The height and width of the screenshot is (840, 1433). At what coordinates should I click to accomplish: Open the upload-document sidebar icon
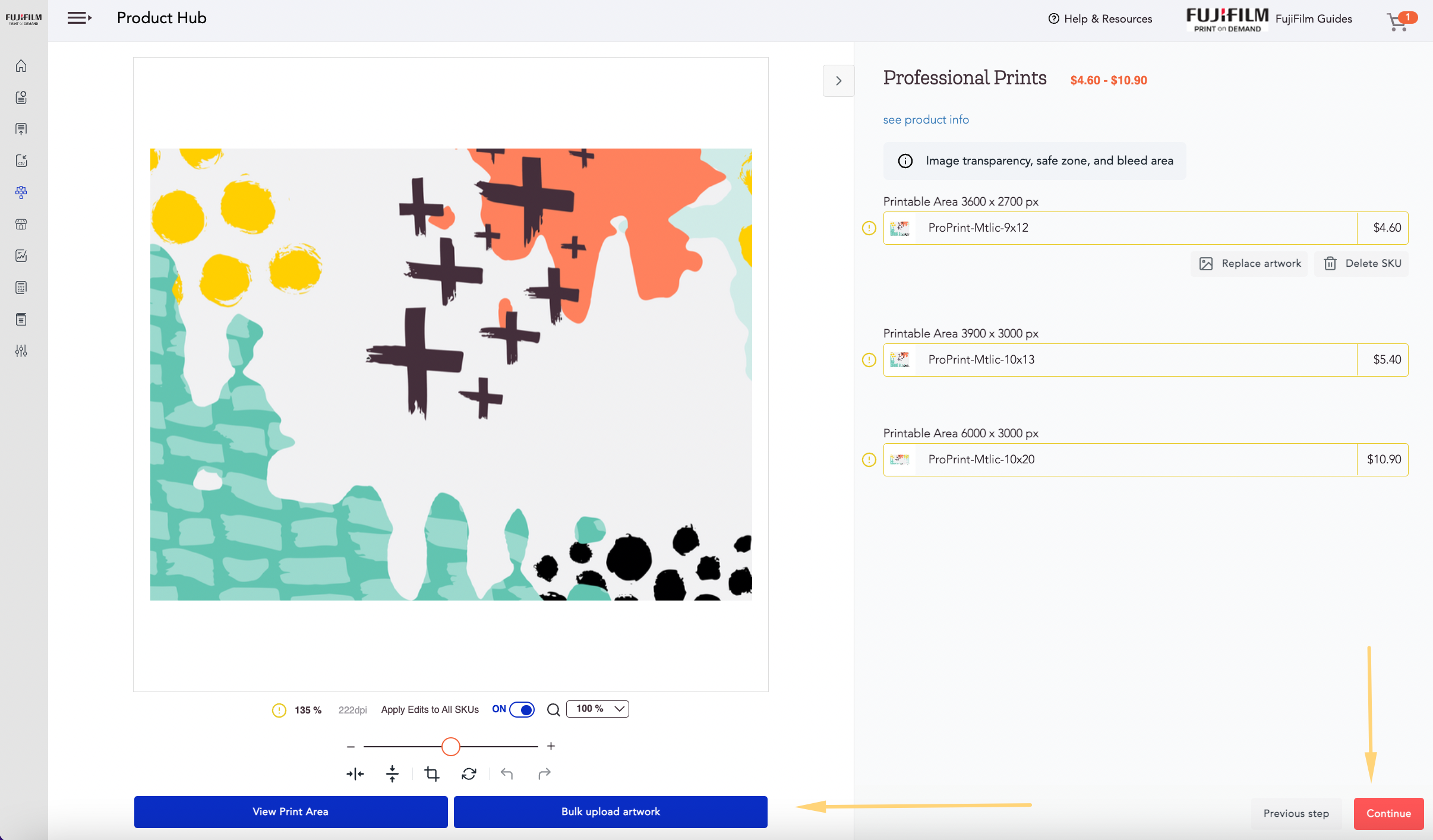click(x=21, y=129)
